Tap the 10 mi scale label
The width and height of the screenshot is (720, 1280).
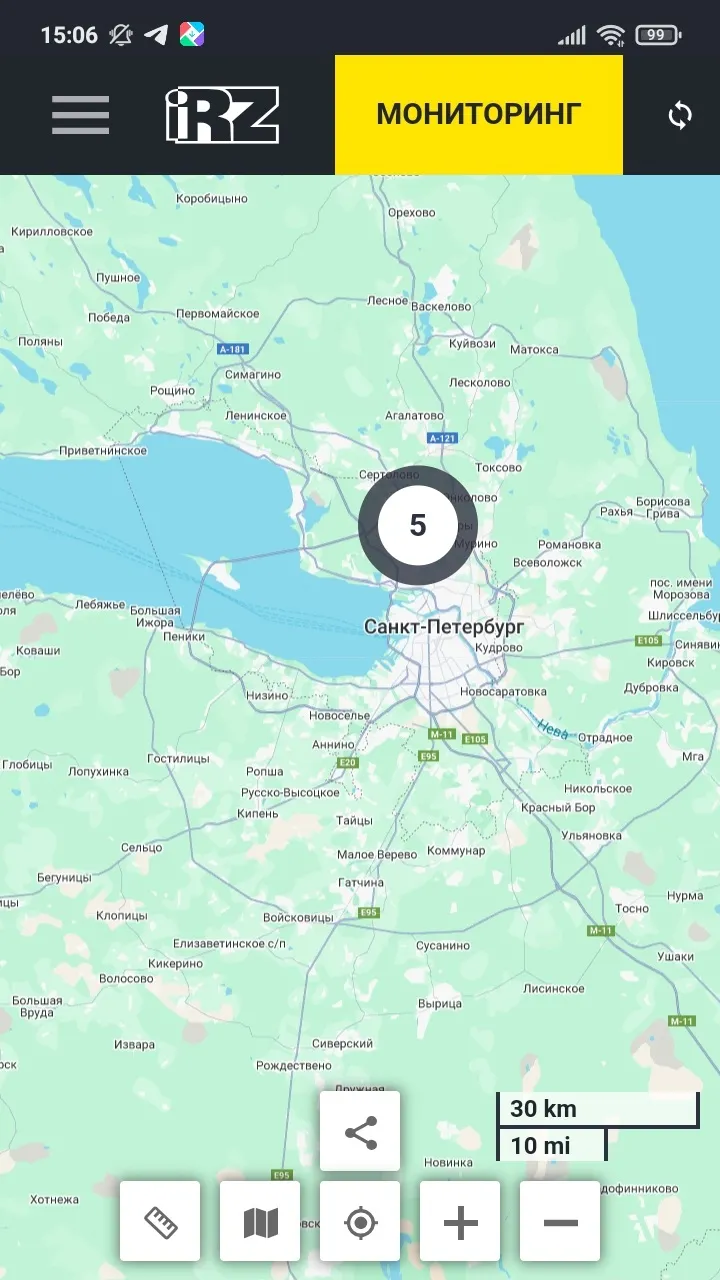pos(552,1144)
